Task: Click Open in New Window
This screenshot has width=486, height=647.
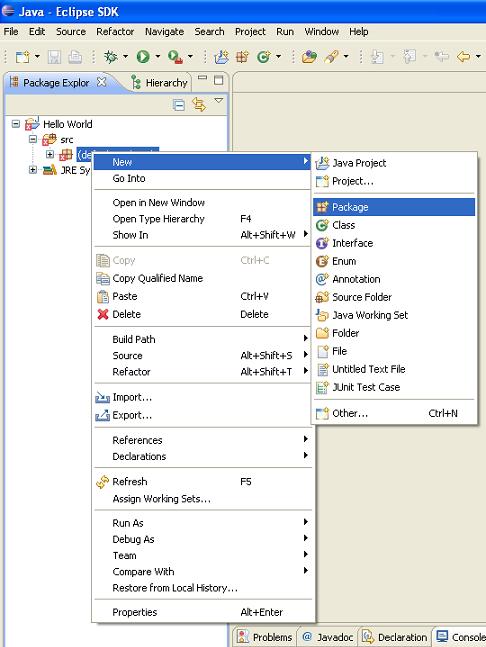Action: point(202,203)
